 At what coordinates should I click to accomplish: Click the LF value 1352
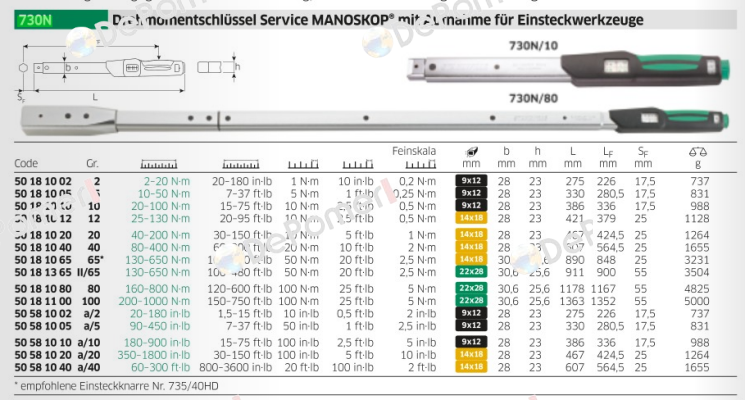[x=603, y=301]
